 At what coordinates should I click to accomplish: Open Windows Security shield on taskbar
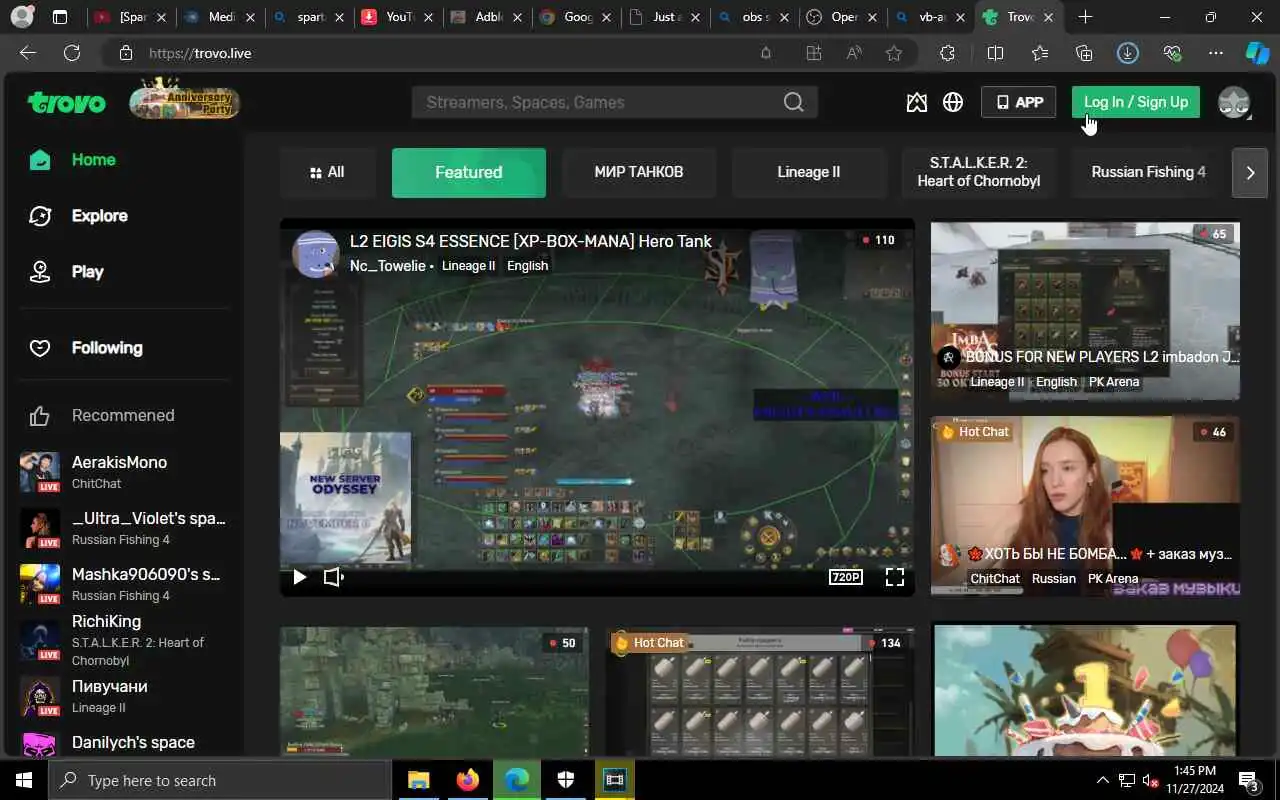click(x=566, y=780)
